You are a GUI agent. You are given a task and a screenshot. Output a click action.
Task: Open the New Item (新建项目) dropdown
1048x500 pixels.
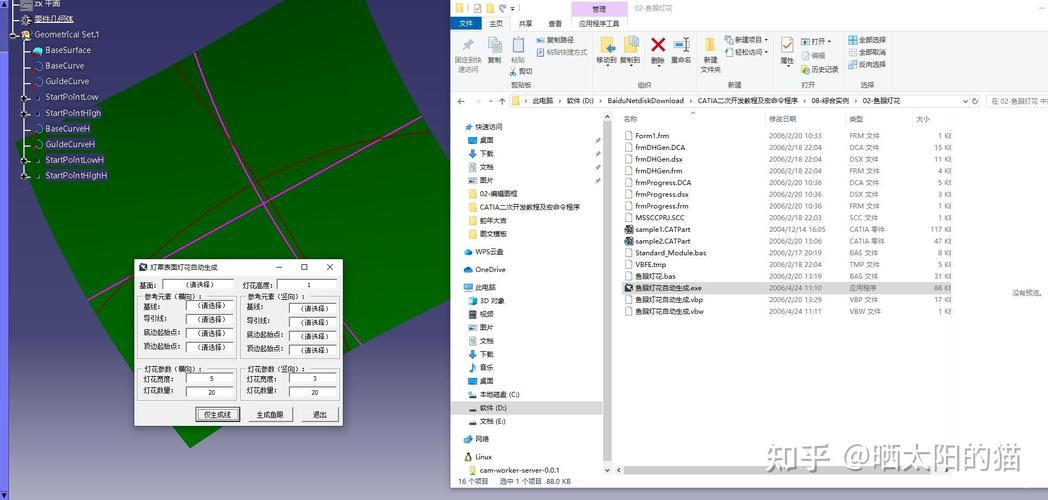[766, 40]
